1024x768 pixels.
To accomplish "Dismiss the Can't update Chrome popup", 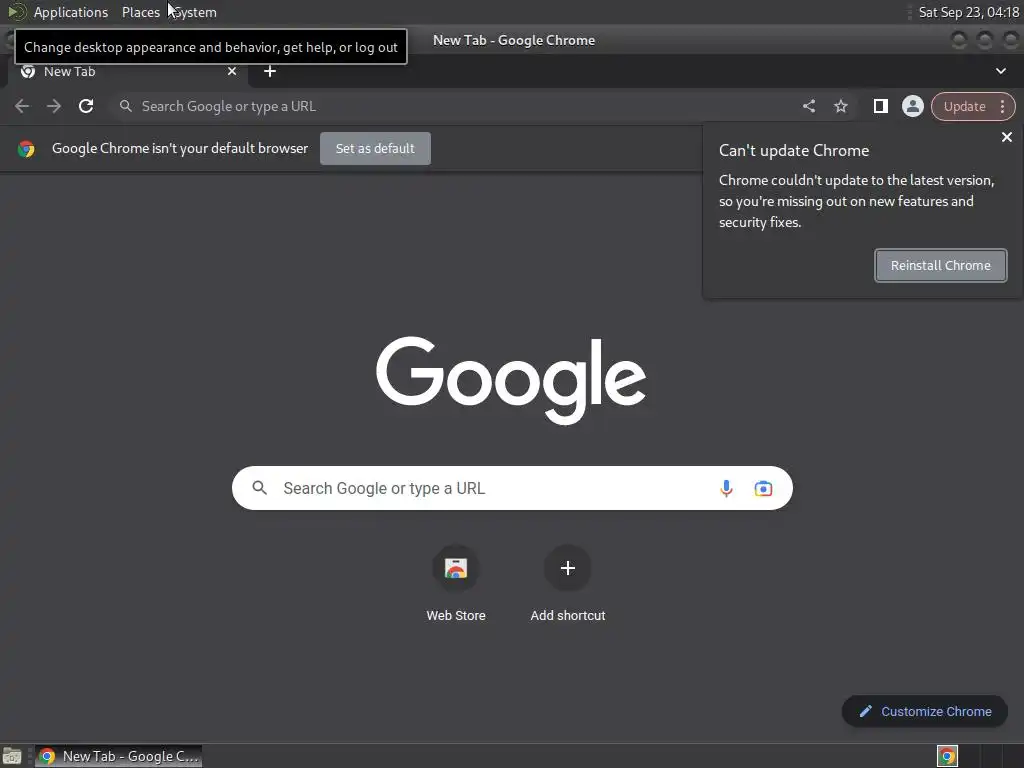I will 1006,137.
